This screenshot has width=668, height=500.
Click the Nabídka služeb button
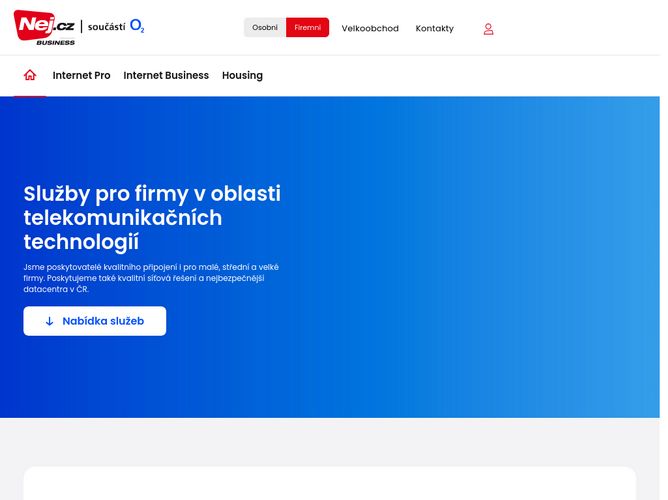pyautogui.click(x=95, y=321)
